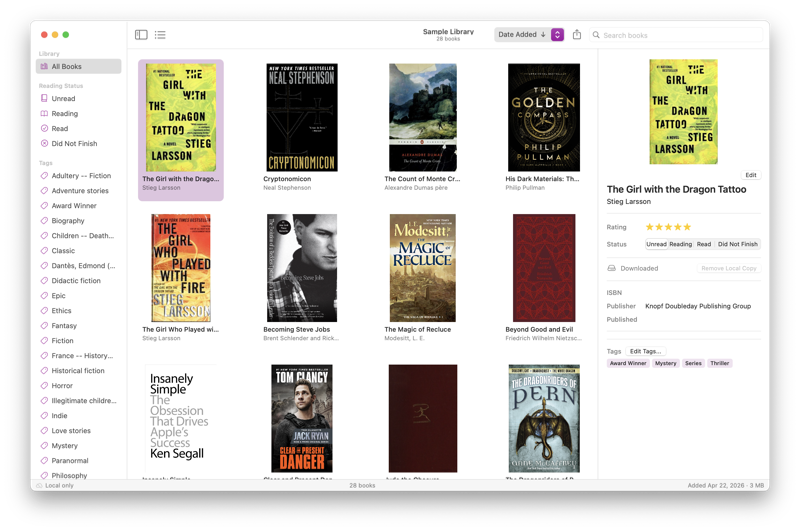The width and height of the screenshot is (800, 531).
Task: Click the purple sort order stepper
Action: [558, 35]
